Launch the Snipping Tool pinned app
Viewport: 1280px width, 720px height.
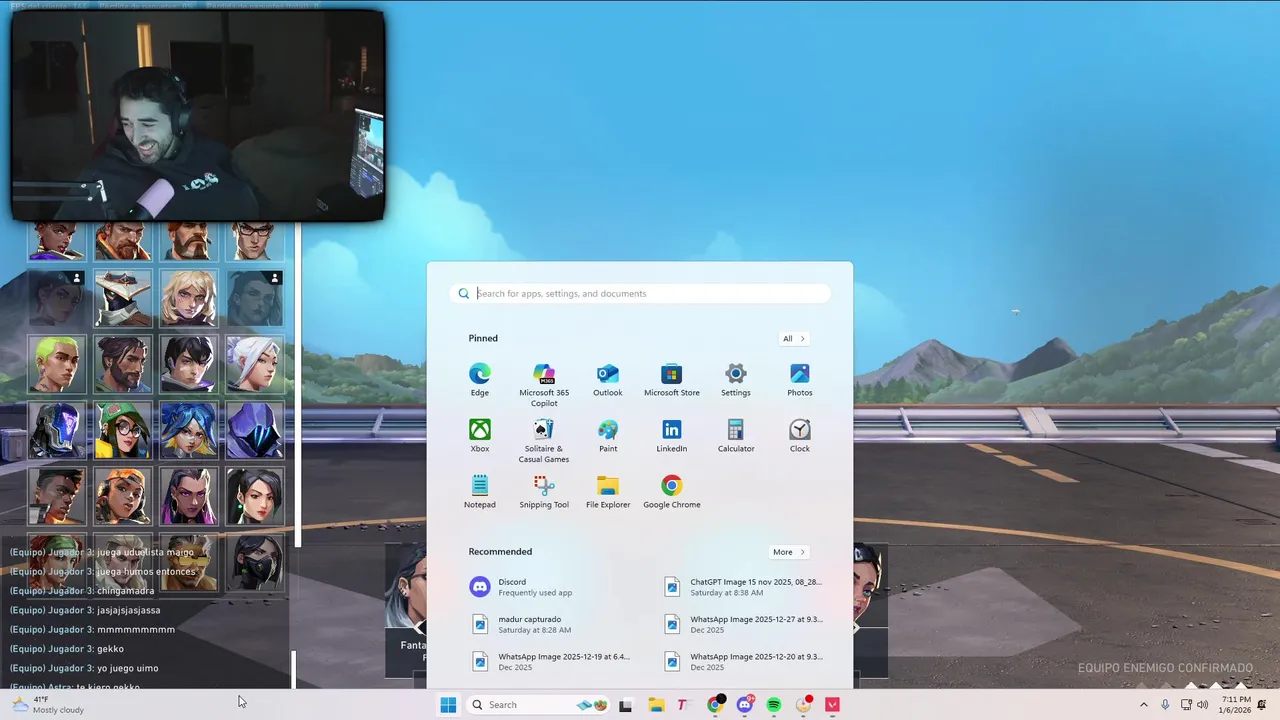click(544, 491)
